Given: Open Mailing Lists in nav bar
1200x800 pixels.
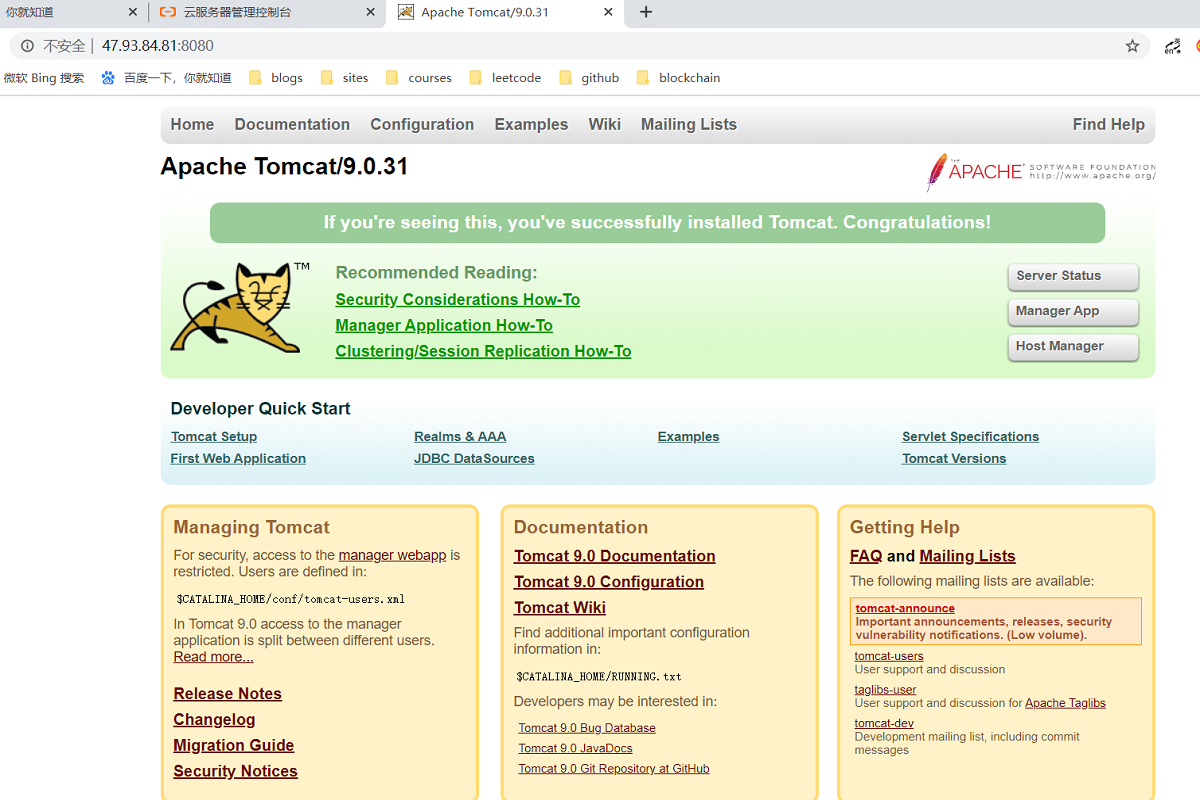Looking at the screenshot, I should (x=689, y=125).
